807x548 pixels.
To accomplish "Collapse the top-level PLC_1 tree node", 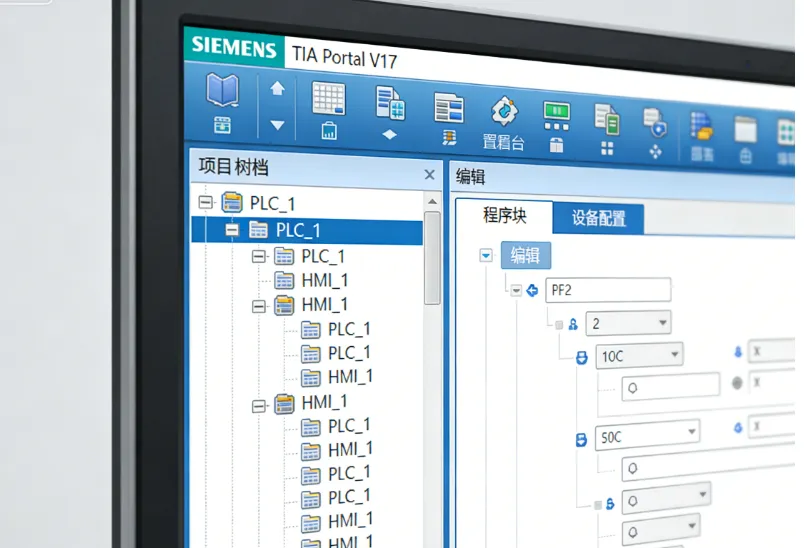I will point(205,202).
